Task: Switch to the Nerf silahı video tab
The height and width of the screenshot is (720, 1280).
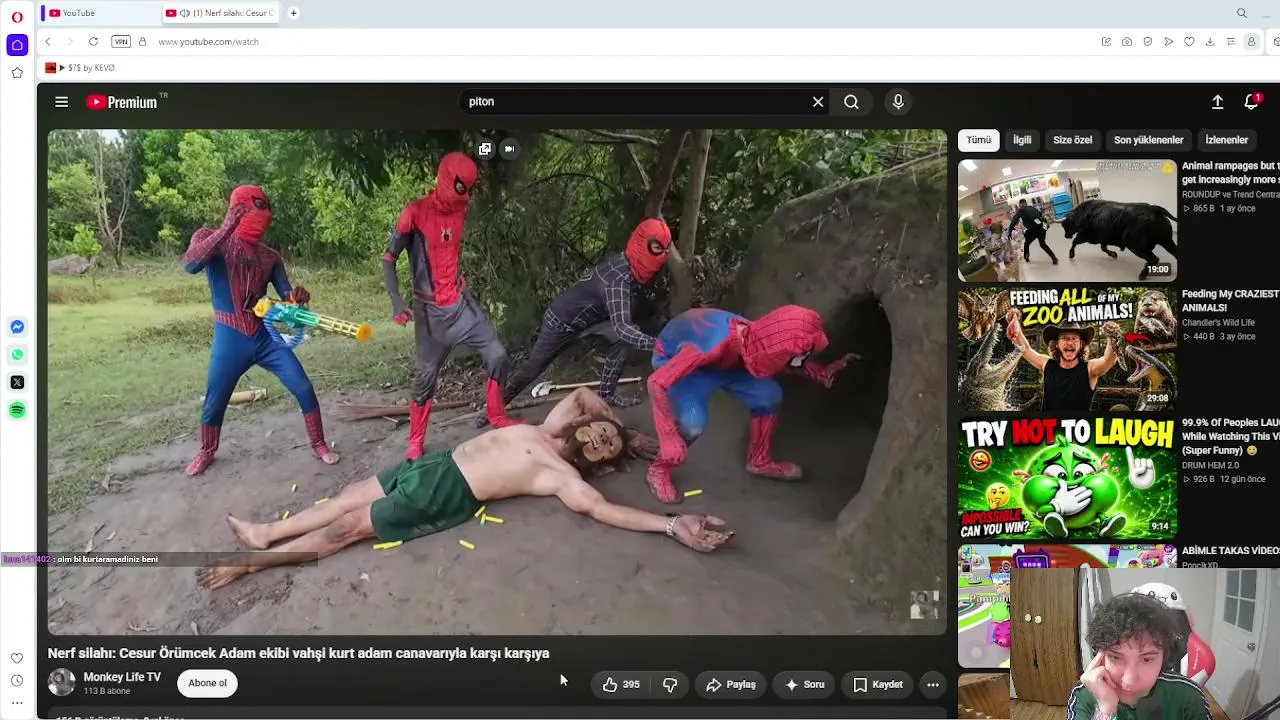Action: 220,13
